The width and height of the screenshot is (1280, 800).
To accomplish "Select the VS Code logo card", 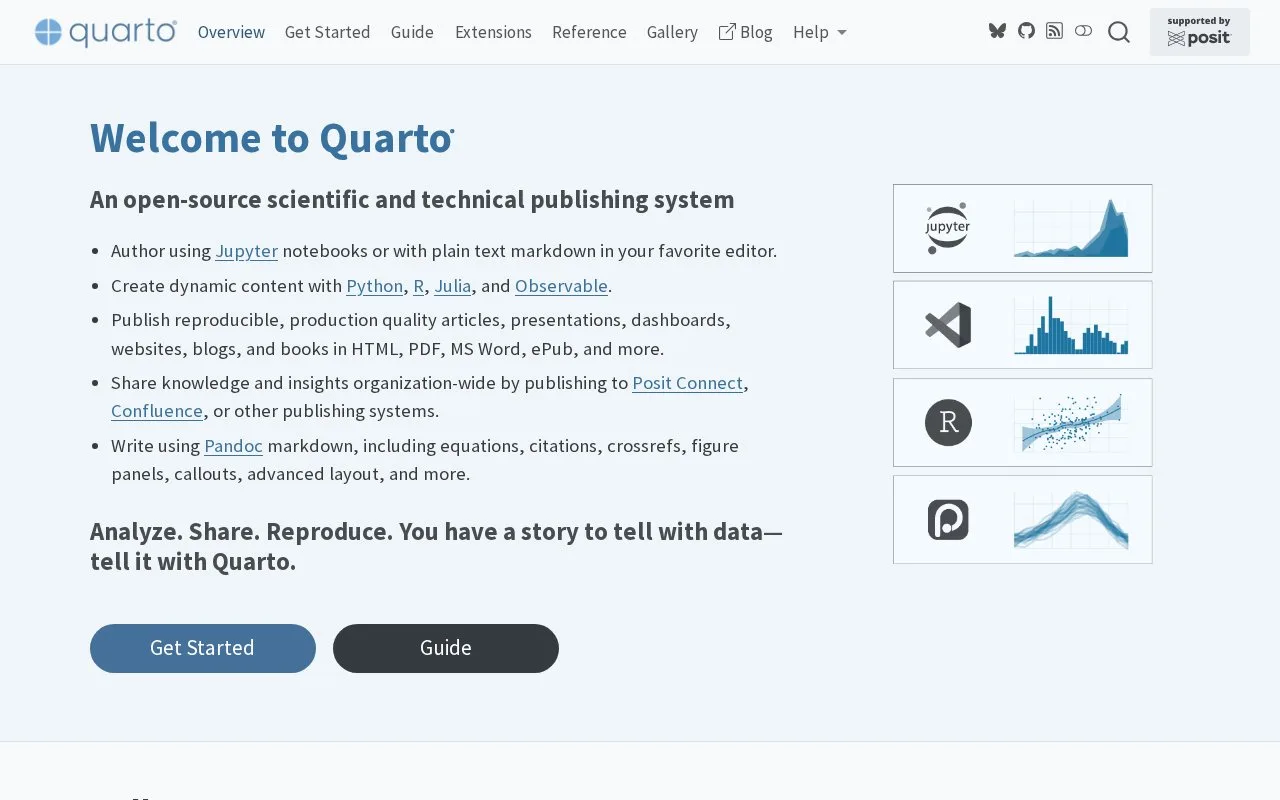I will coord(1022,325).
